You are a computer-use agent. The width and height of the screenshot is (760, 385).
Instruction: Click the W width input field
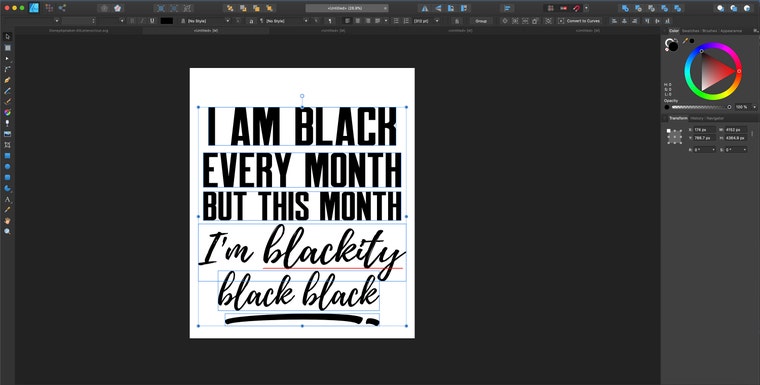pyautogui.click(x=736, y=130)
